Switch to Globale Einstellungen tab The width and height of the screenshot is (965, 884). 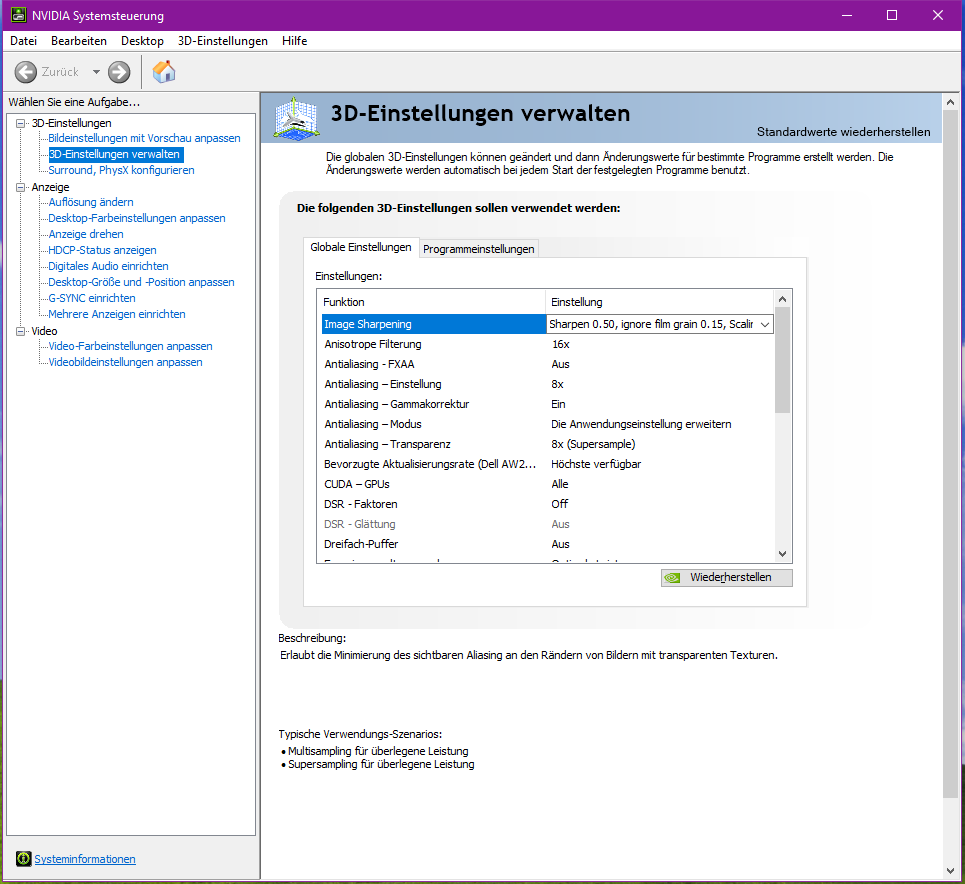coord(361,247)
